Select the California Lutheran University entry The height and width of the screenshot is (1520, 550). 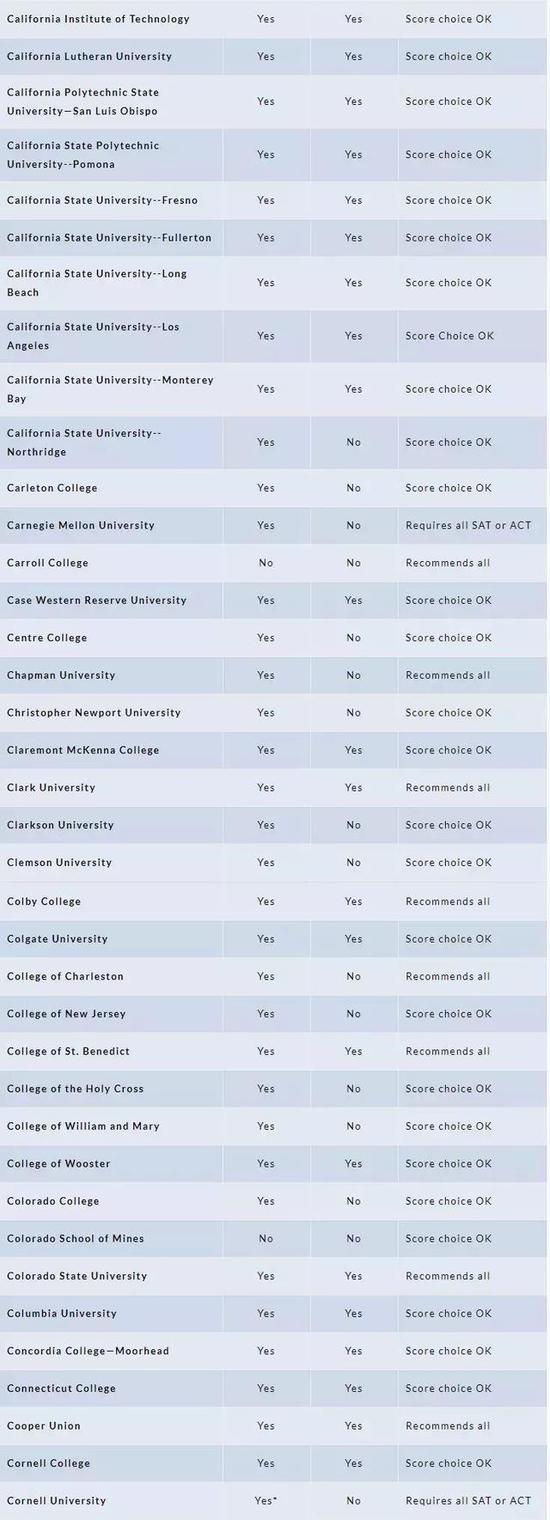pyautogui.click(x=89, y=56)
